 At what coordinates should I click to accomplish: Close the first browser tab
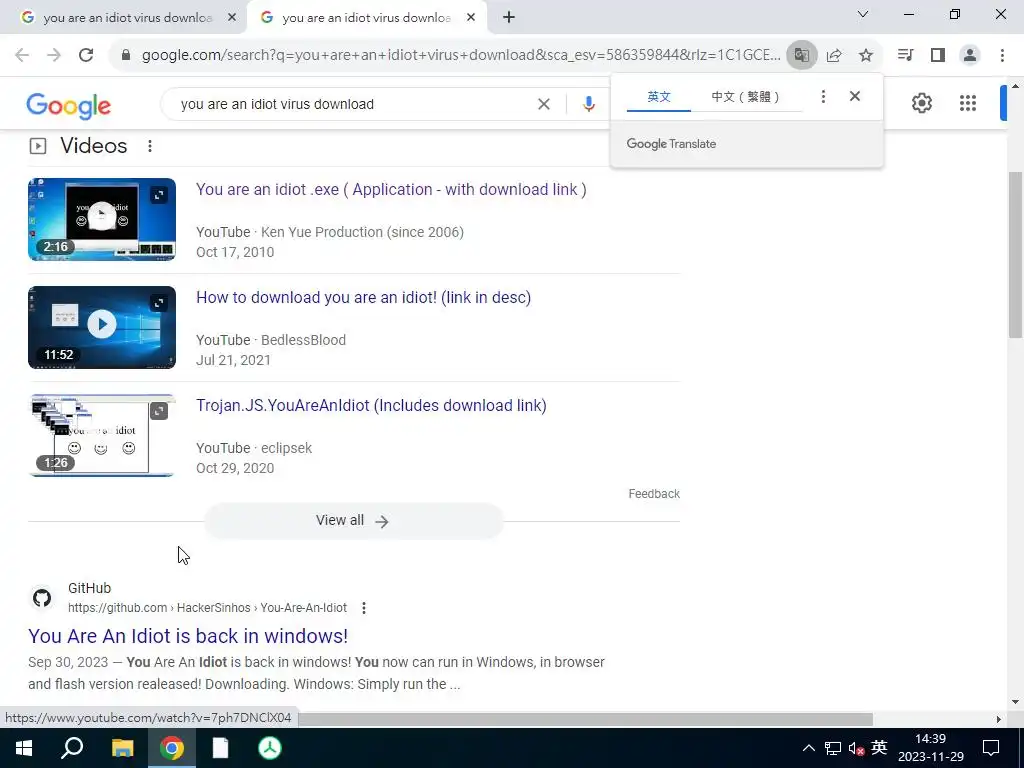(x=232, y=18)
